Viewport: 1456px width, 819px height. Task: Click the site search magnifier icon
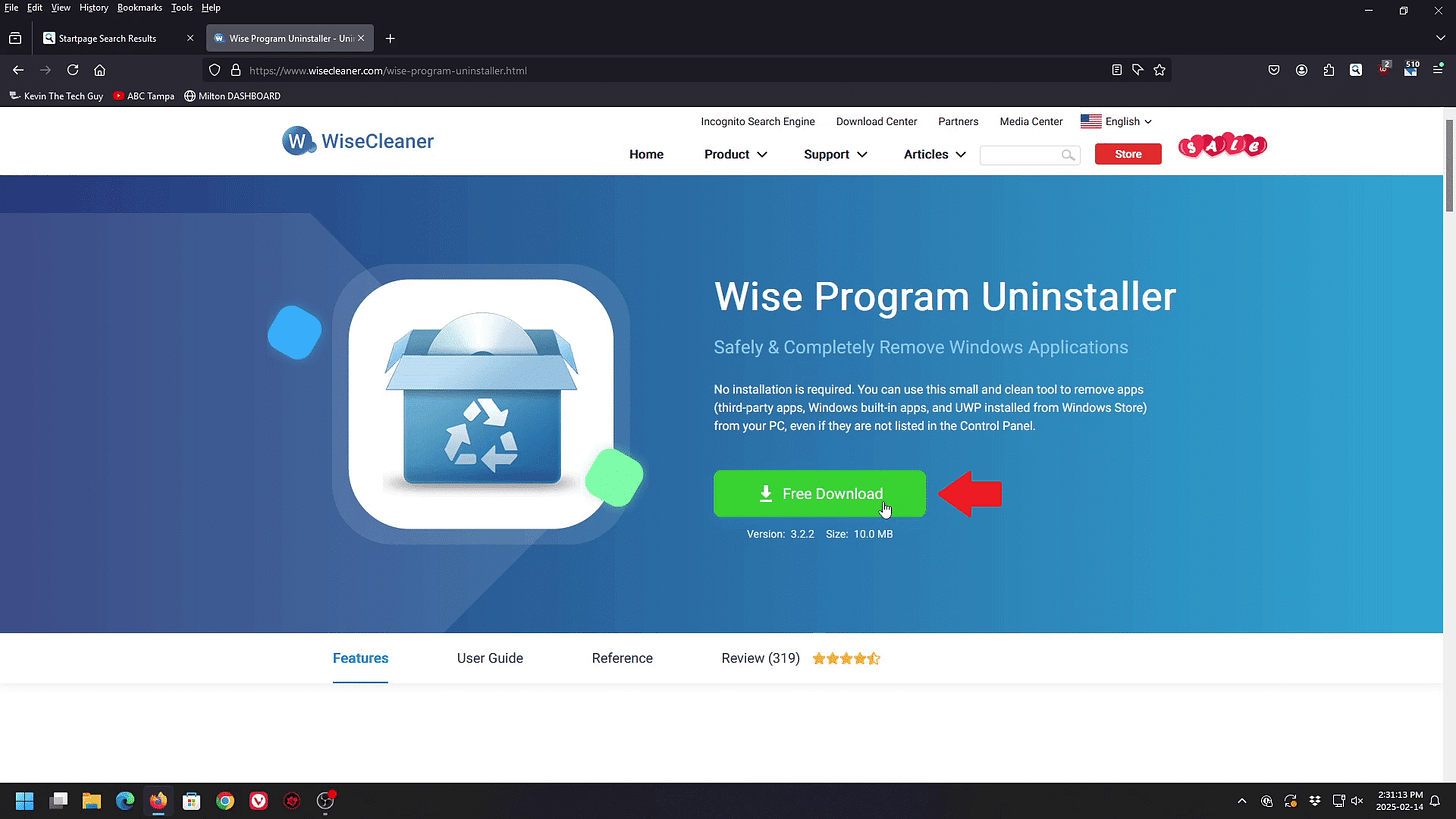pyautogui.click(x=1068, y=155)
